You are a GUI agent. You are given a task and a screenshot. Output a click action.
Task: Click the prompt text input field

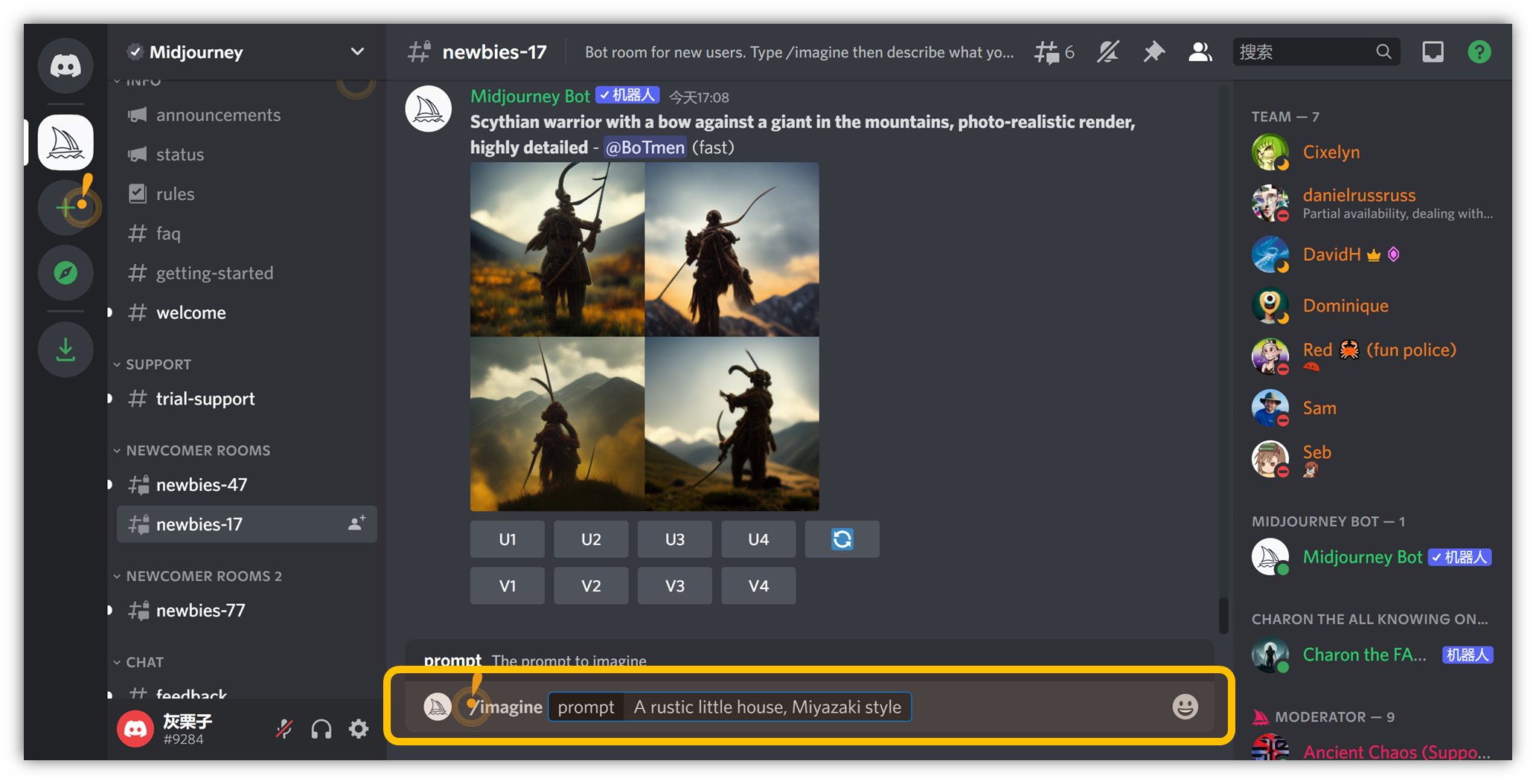[x=767, y=707]
